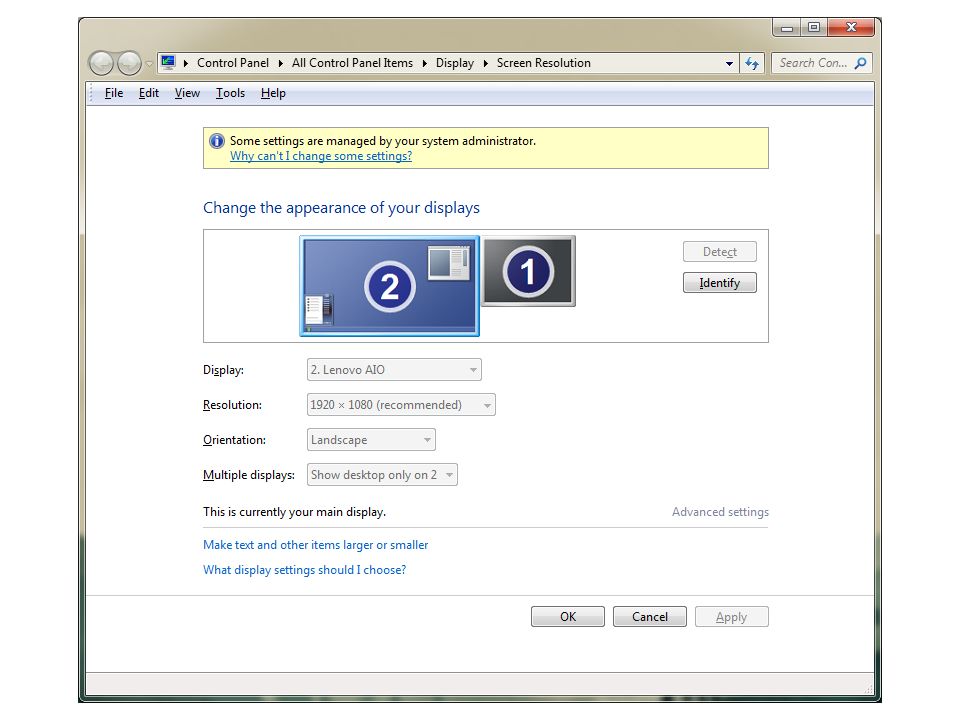This screenshot has width=960, height=720.
Task: Expand arrow before Control Panel breadcrumb
Action: (186, 63)
